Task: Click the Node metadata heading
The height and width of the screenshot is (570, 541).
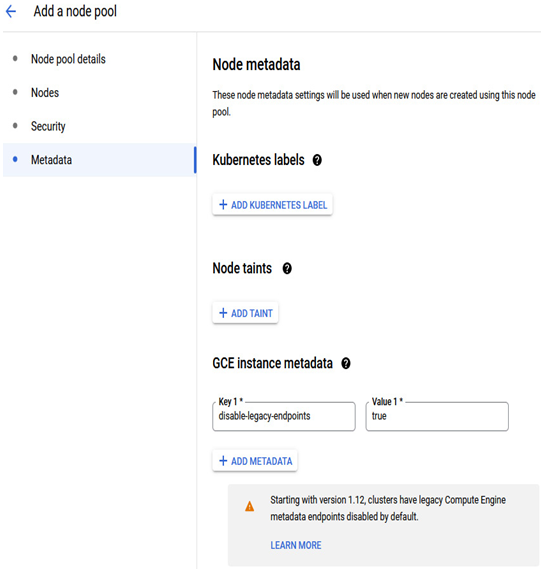Action: (x=256, y=65)
